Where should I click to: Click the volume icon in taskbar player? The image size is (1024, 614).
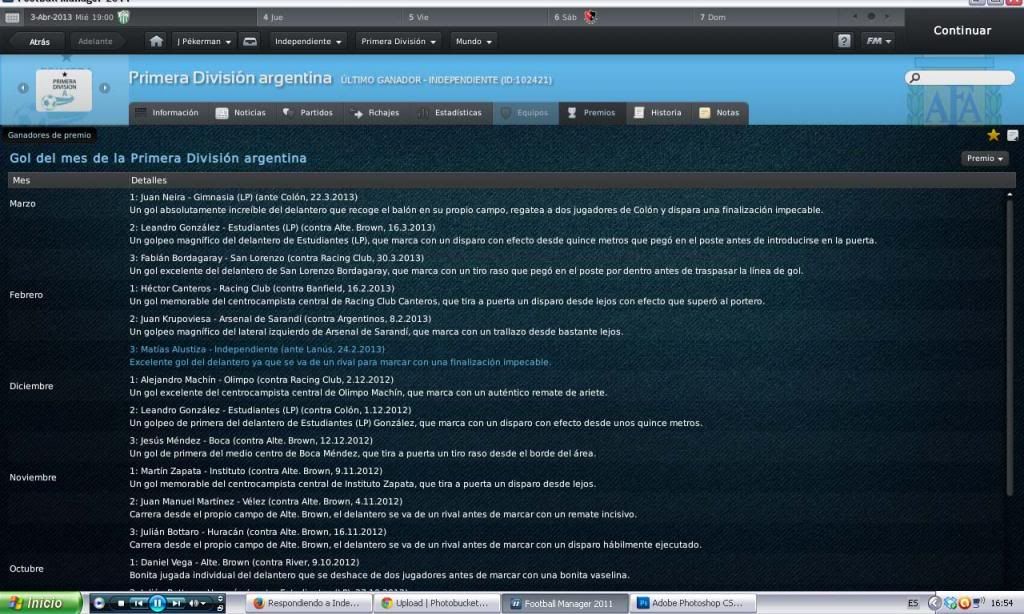pos(194,604)
